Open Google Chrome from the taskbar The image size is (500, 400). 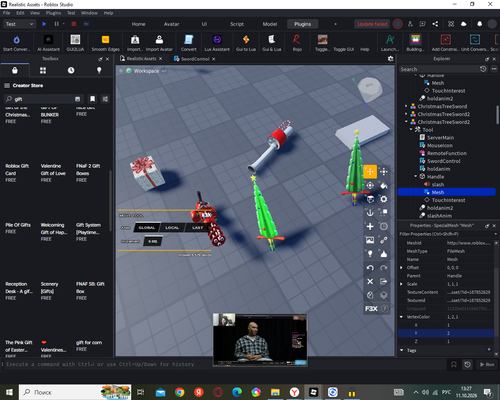click(x=180, y=392)
